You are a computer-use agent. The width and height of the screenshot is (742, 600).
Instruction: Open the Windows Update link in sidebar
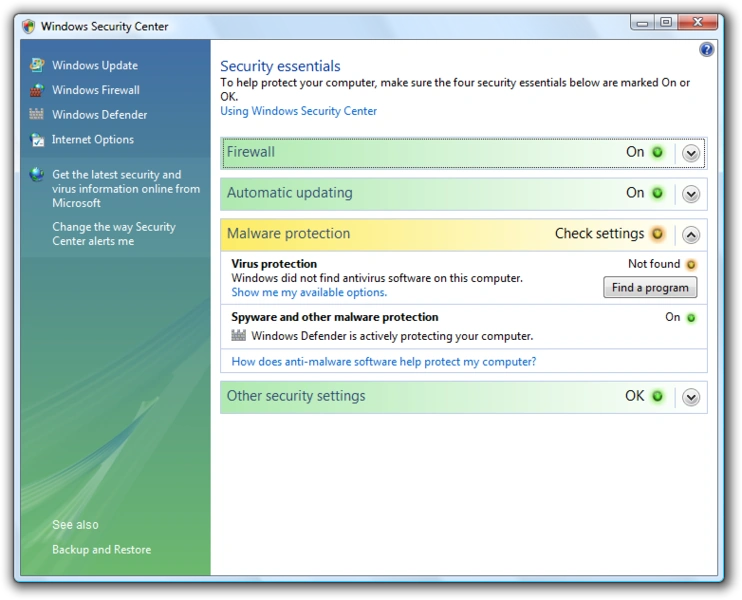point(95,65)
